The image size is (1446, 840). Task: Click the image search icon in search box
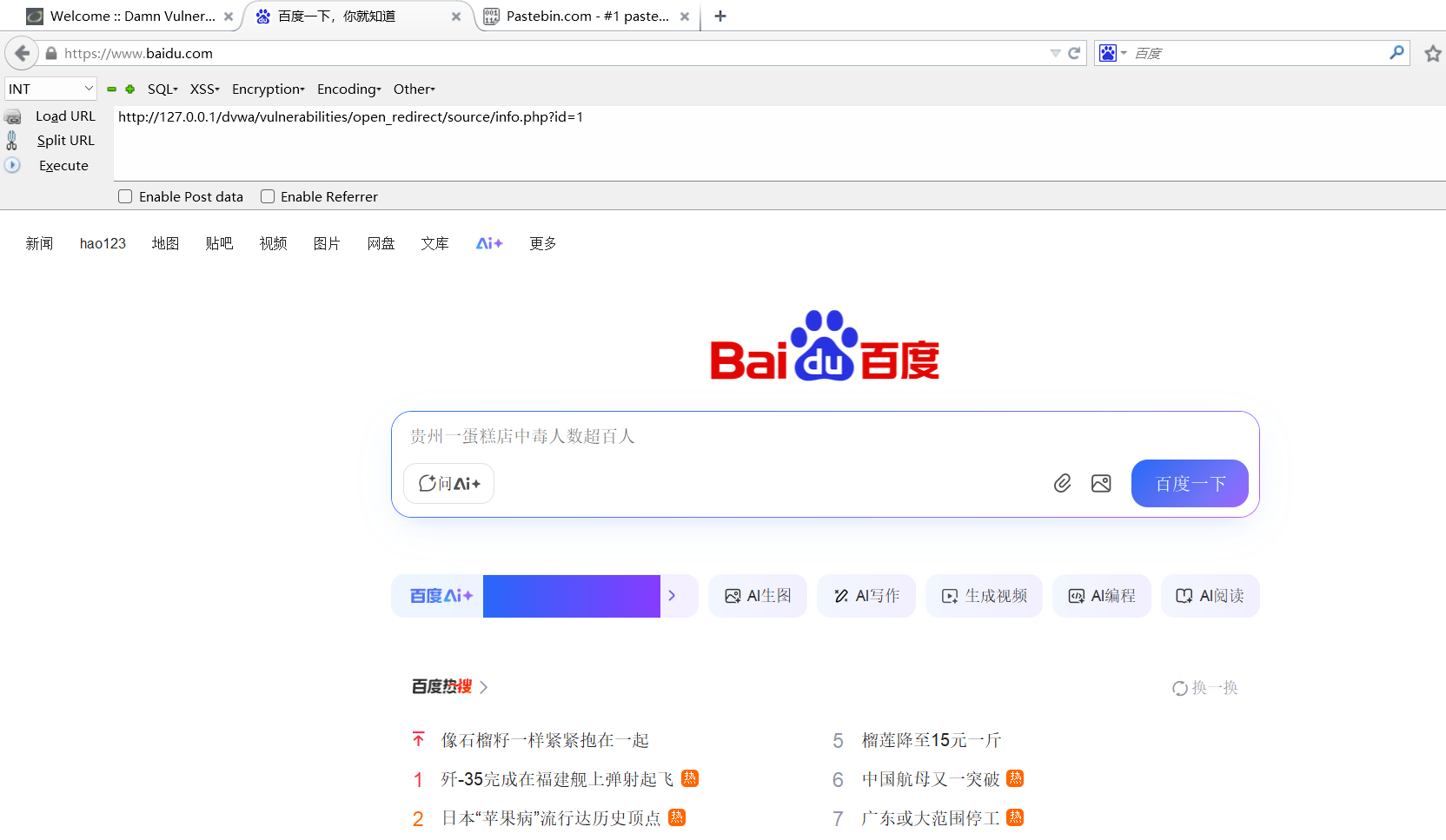point(1101,483)
